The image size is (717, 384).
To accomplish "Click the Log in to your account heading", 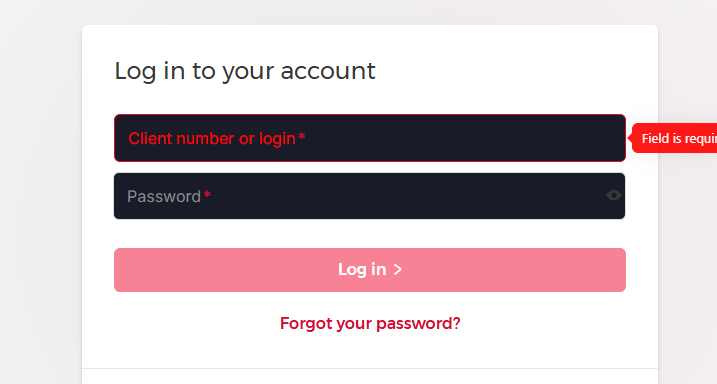I will pos(245,71).
